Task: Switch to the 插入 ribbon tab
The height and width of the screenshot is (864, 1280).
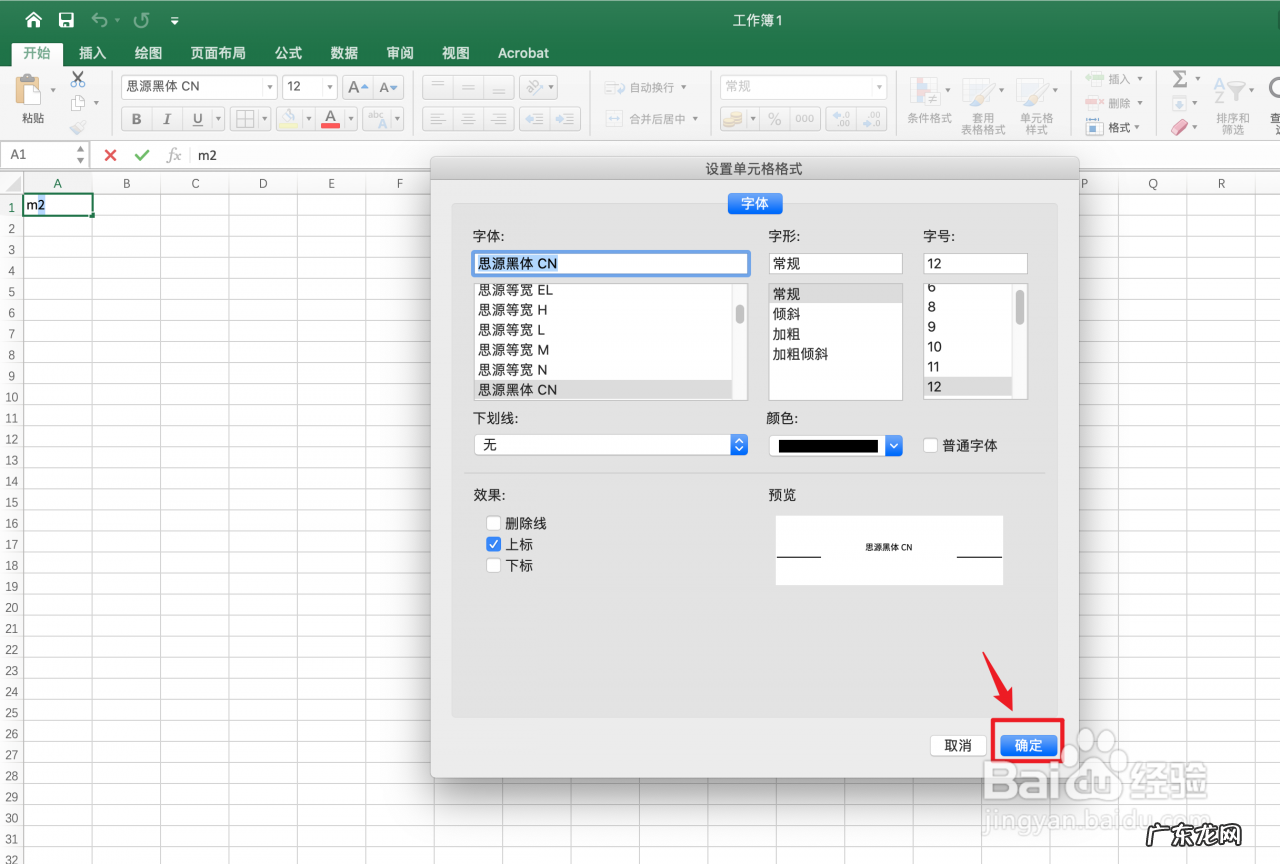Action: click(x=92, y=53)
